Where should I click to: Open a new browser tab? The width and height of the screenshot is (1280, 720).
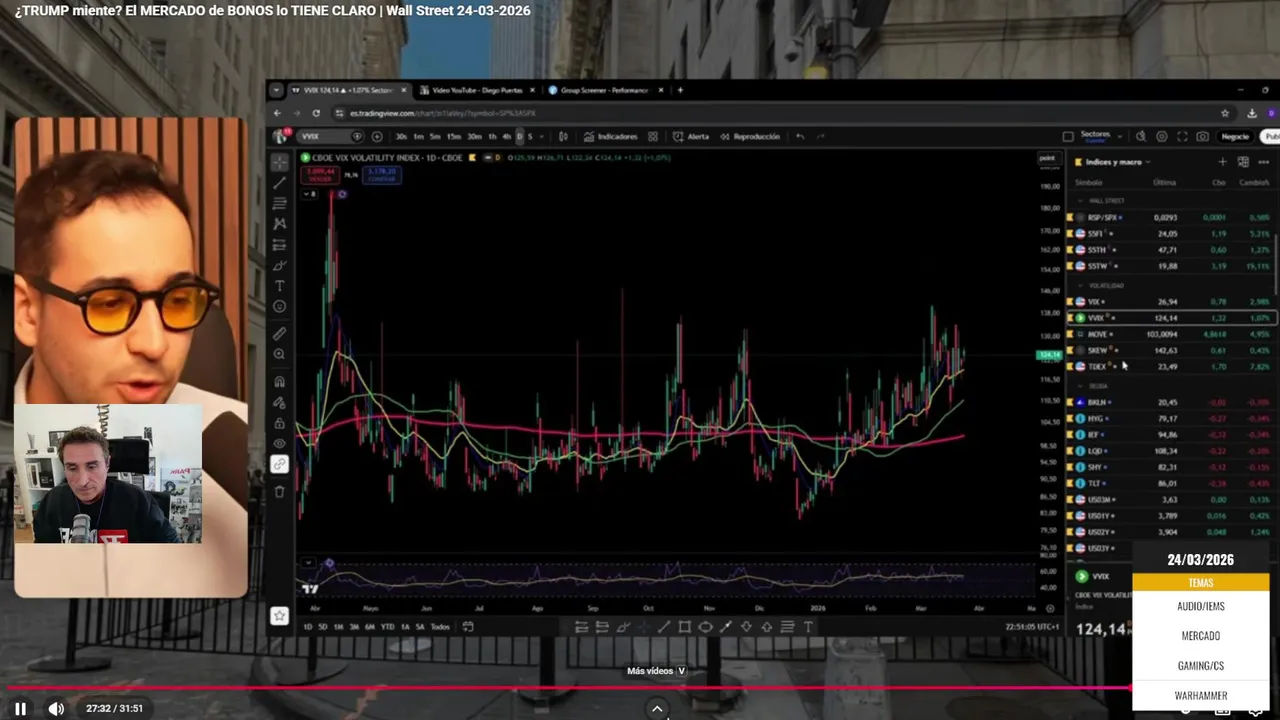(x=680, y=90)
